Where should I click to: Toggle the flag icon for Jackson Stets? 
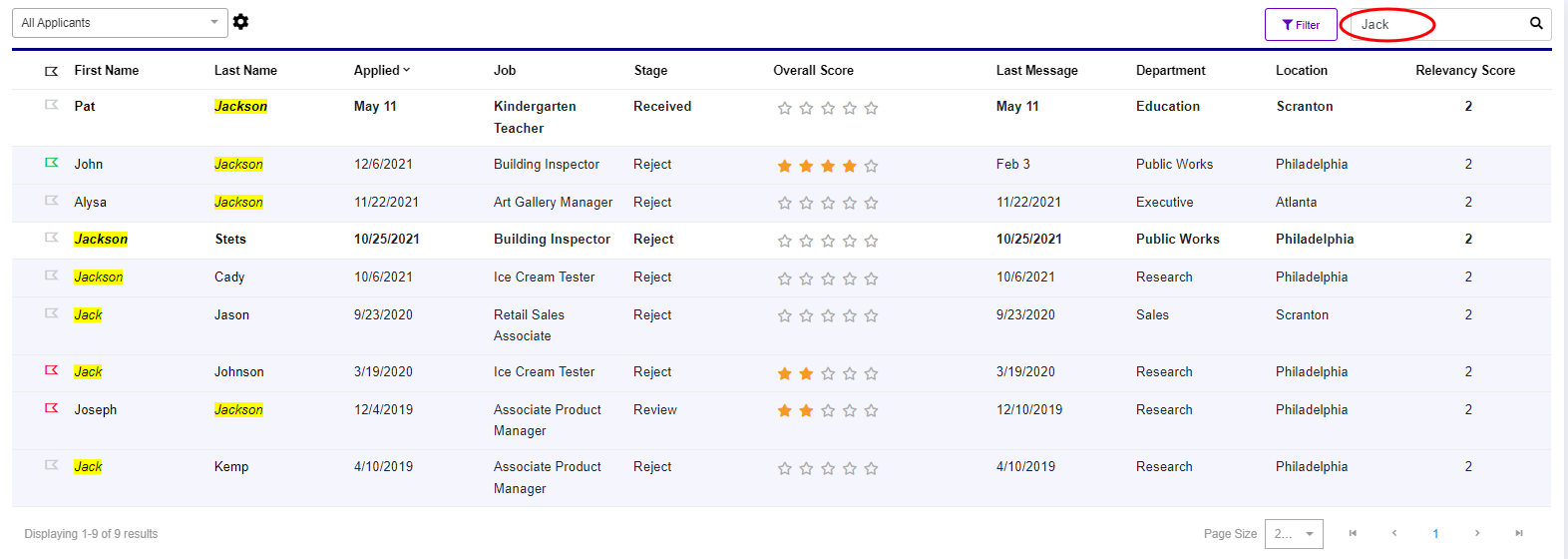52,238
